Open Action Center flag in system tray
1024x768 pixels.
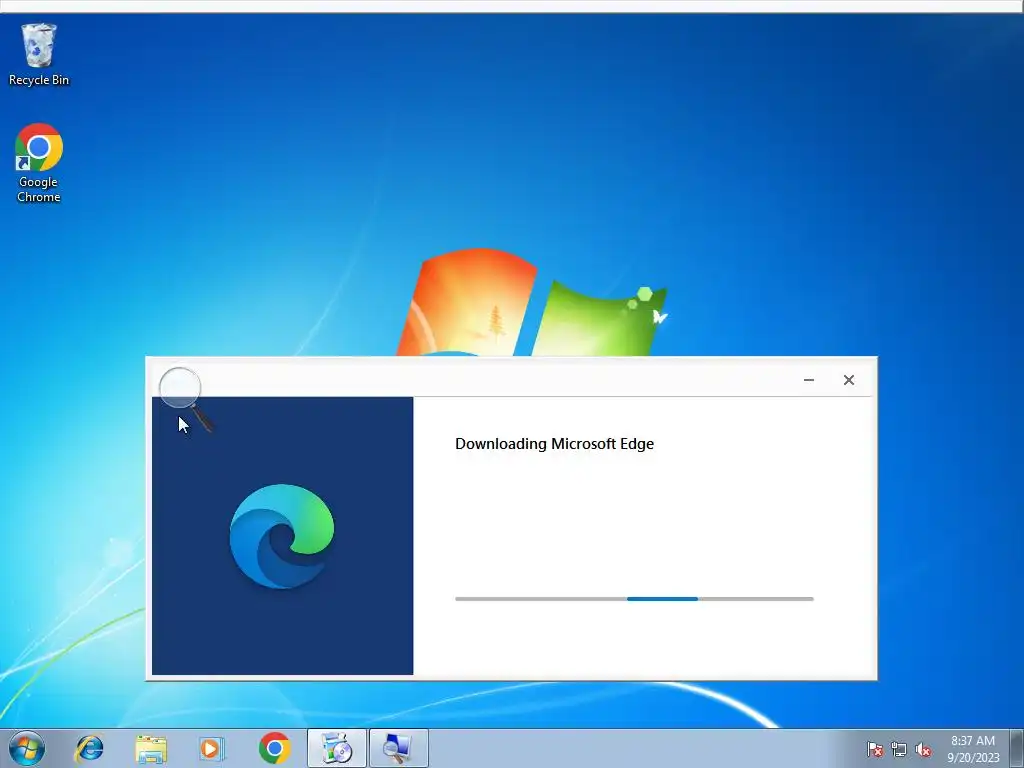(874, 750)
